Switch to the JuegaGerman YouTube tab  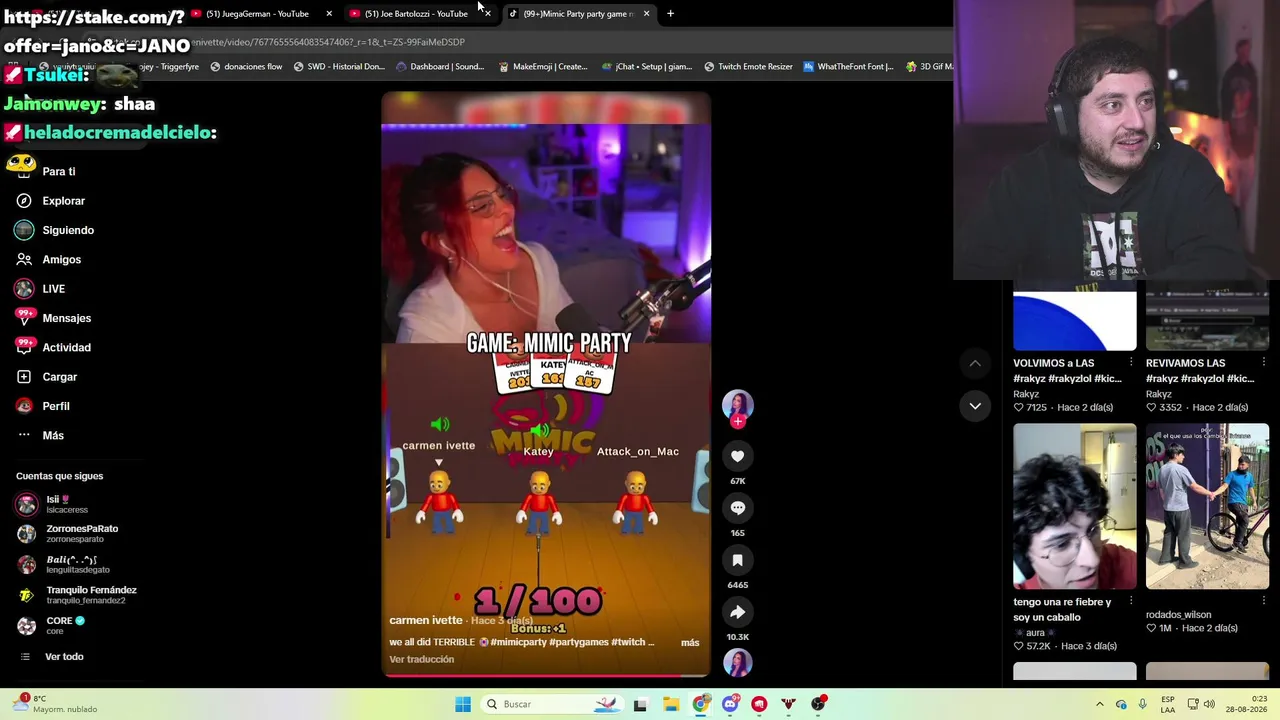[257, 14]
